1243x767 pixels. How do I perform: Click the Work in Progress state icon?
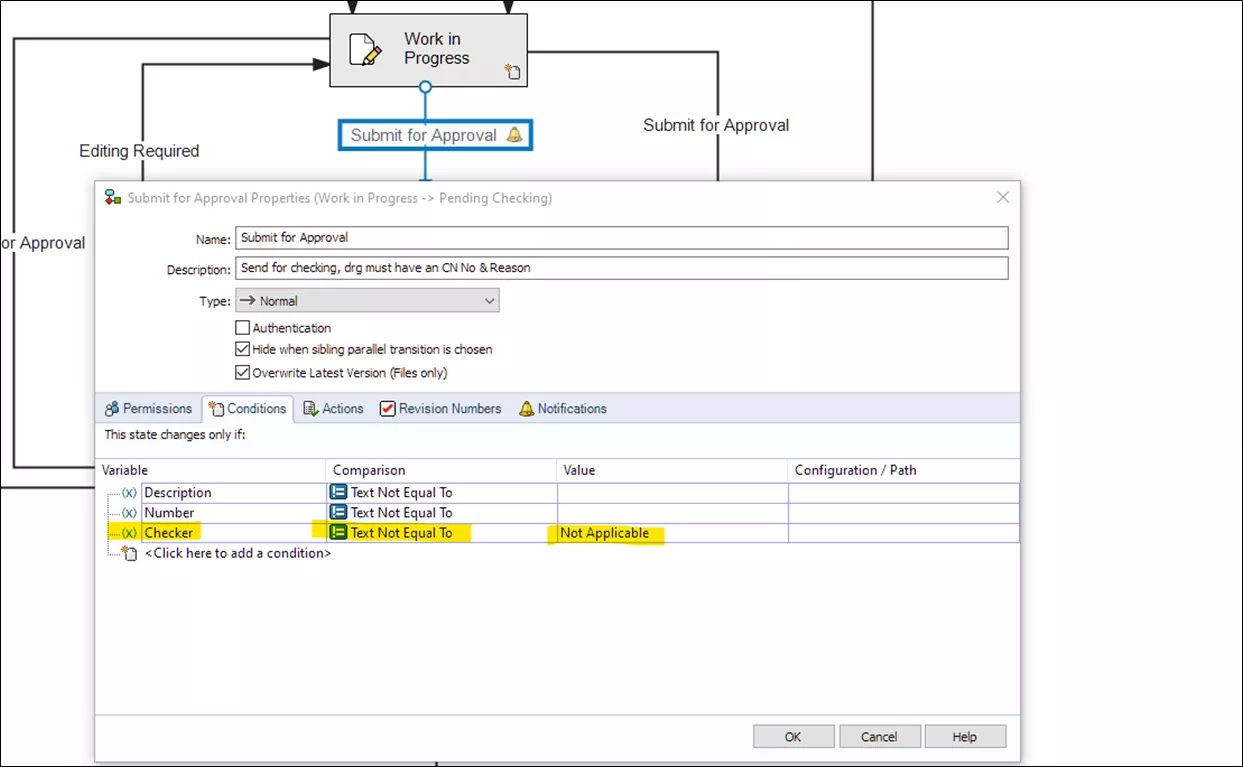(x=365, y=50)
